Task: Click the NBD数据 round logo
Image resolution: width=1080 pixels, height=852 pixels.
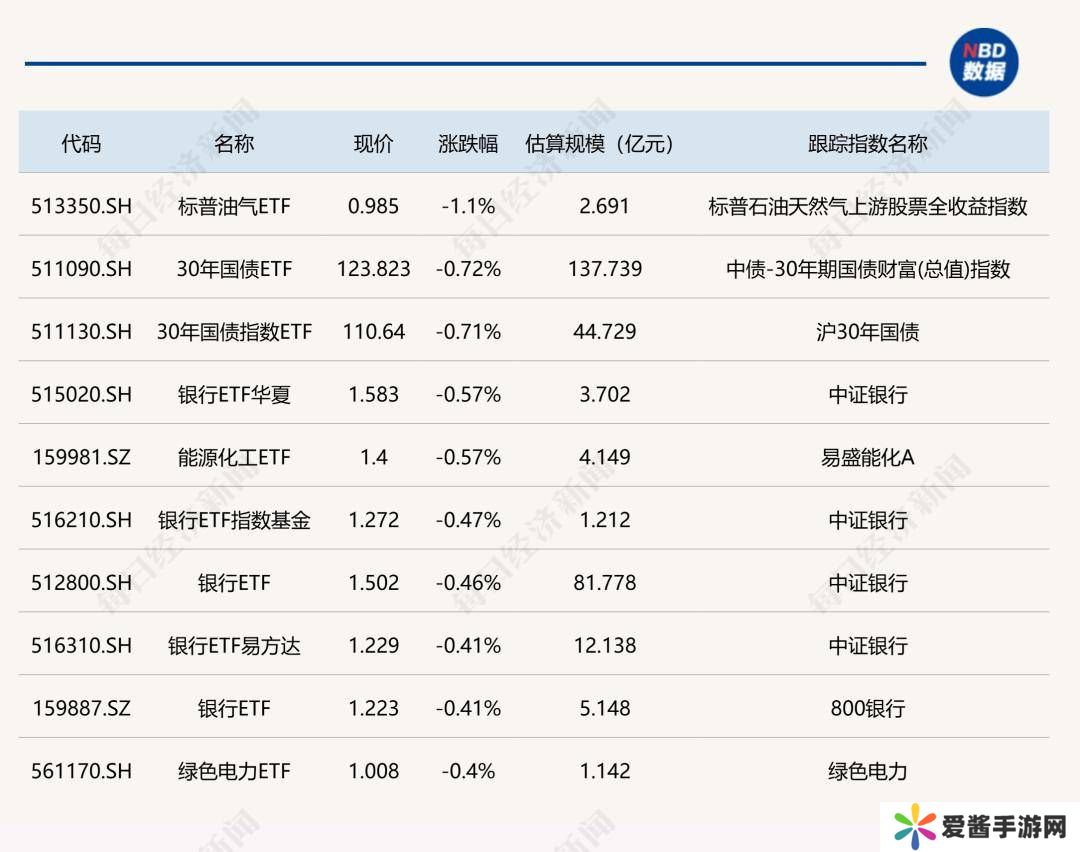Action: pyautogui.click(x=983, y=62)
